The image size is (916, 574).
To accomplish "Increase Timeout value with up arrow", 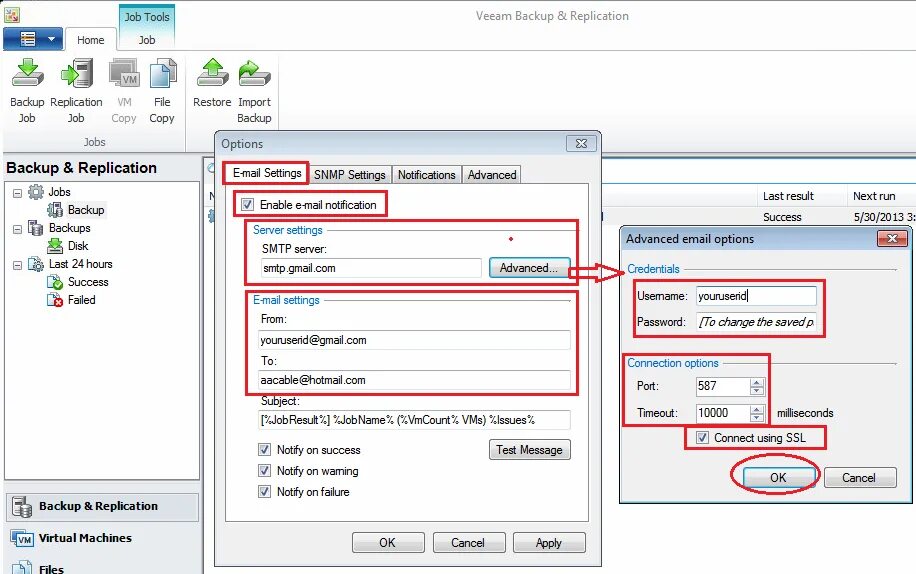I will click(x=757, y=409).
